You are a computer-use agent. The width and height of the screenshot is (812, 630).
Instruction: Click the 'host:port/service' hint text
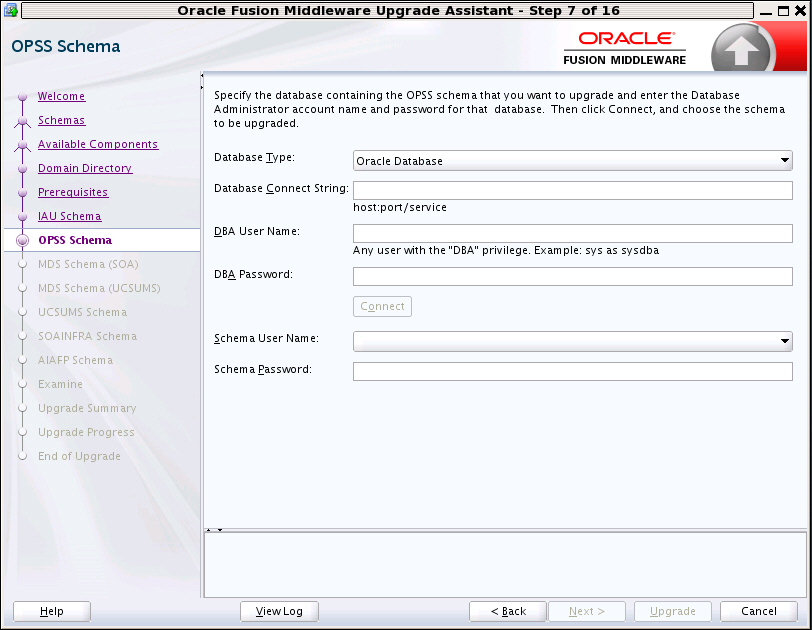(x=400, y=208)
